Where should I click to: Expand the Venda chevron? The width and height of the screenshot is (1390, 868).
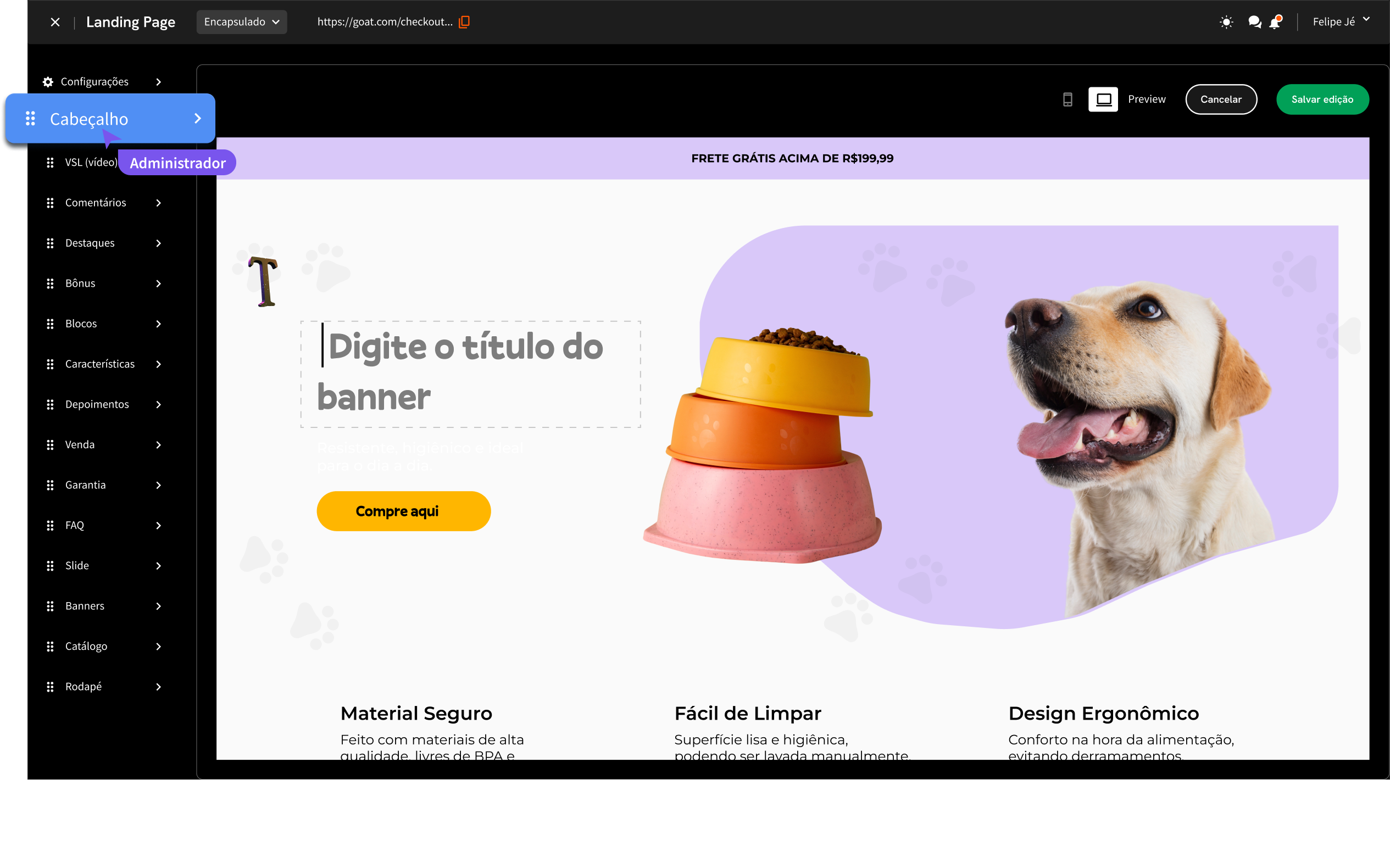[158, 444]
